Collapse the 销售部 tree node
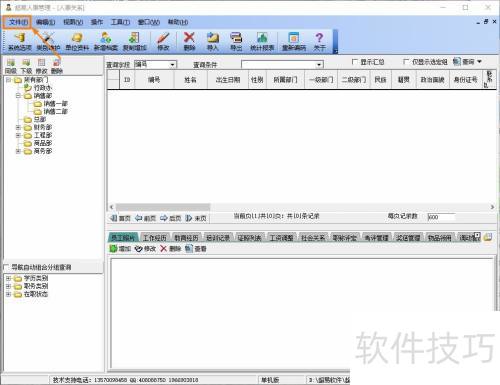500x385 pixels. coord(18,96)
